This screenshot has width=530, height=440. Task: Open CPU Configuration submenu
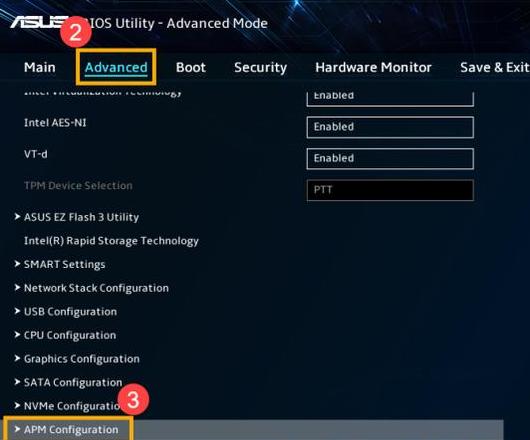tap(70, 335)
